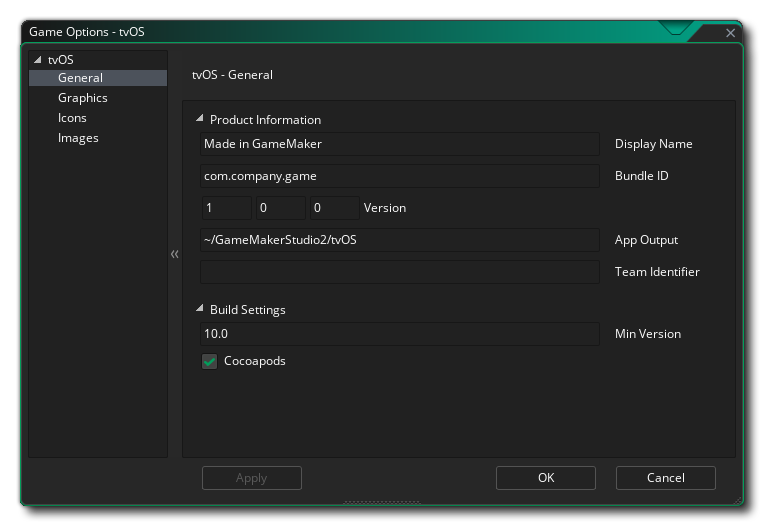Viewport: 764px width, 526px height.
Task: Collapse the Build Settings section
Action: [x=199, y=308]
